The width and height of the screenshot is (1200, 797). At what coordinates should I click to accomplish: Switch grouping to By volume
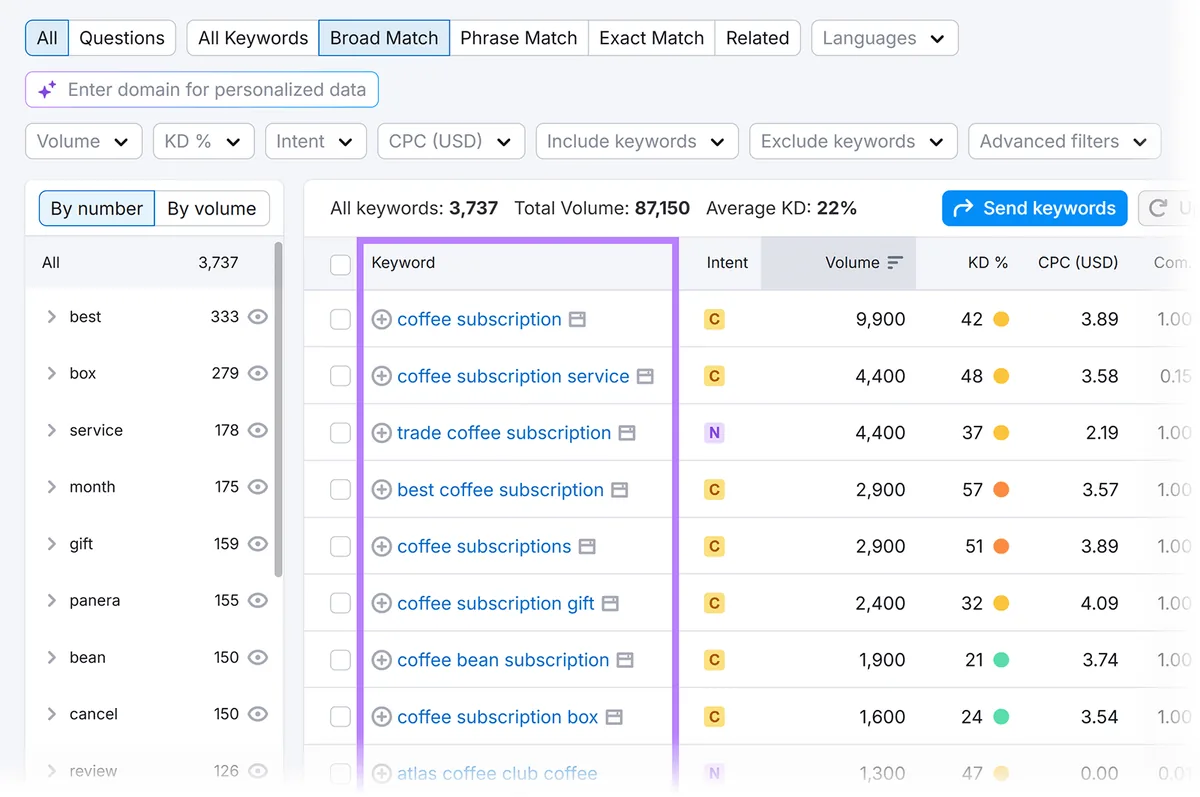coord(212,209)
